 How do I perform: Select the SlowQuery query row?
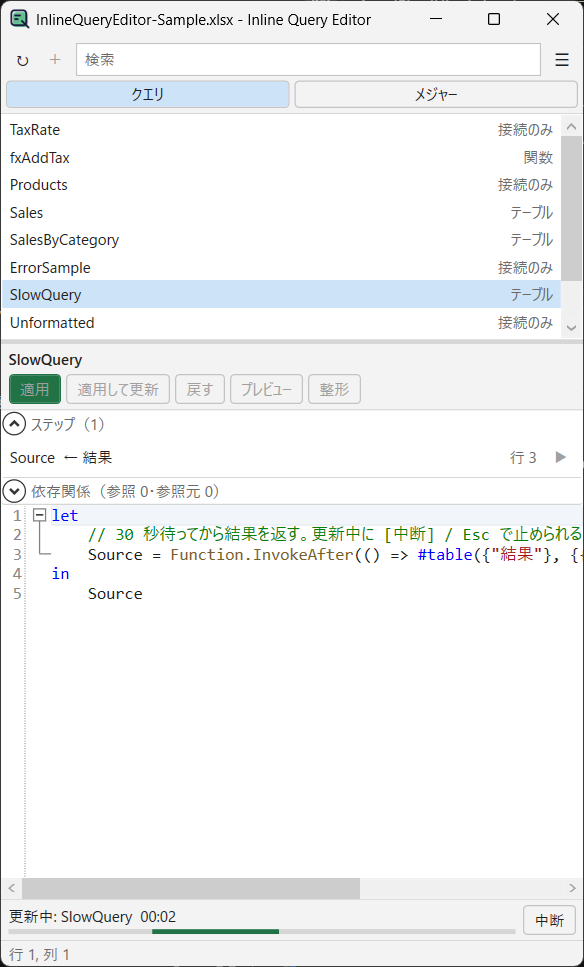(281, 294)
